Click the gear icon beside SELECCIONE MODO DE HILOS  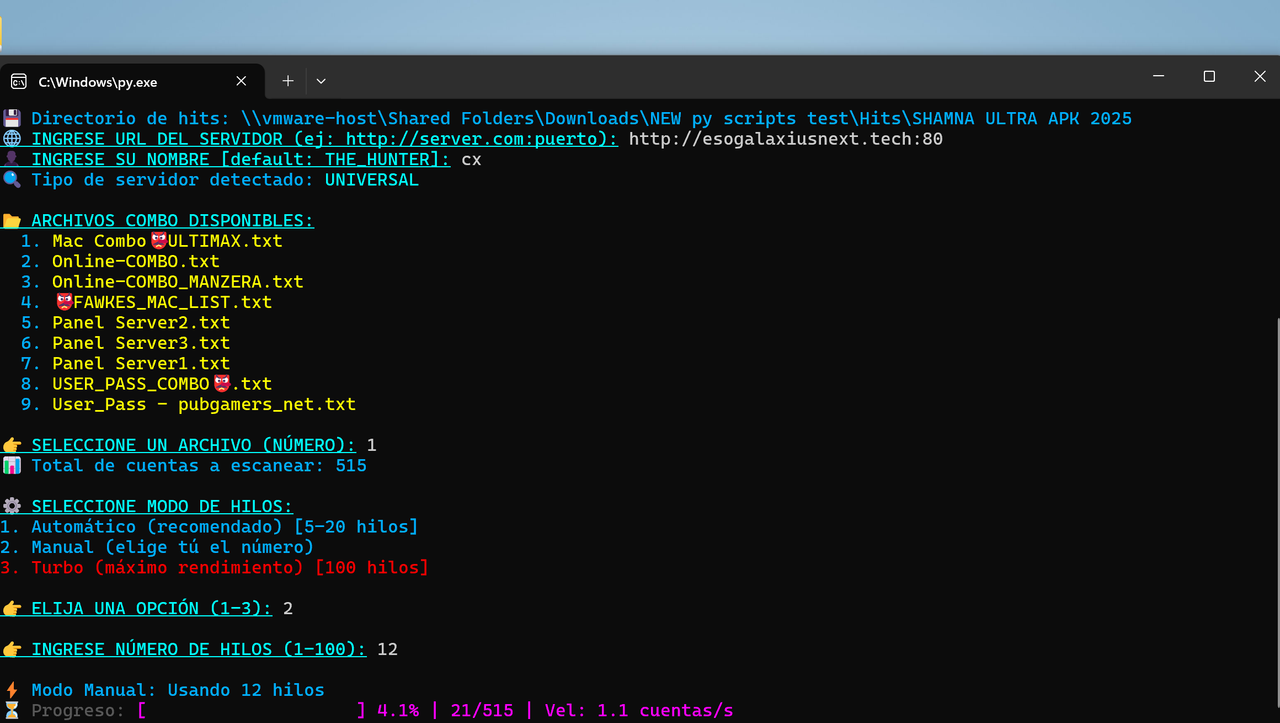tap(11, 507)
